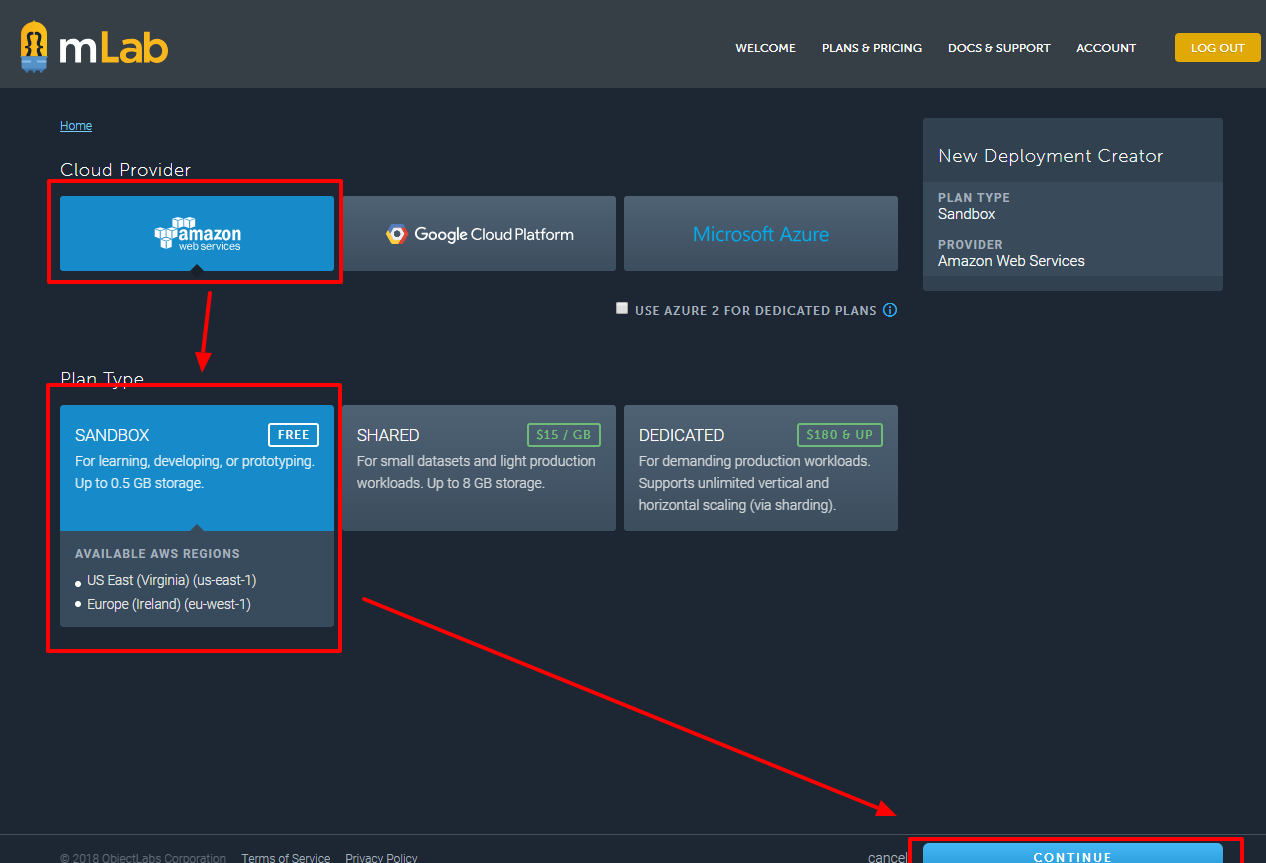Click the New Deployment Creator heading

click(x=1051, y=156)
